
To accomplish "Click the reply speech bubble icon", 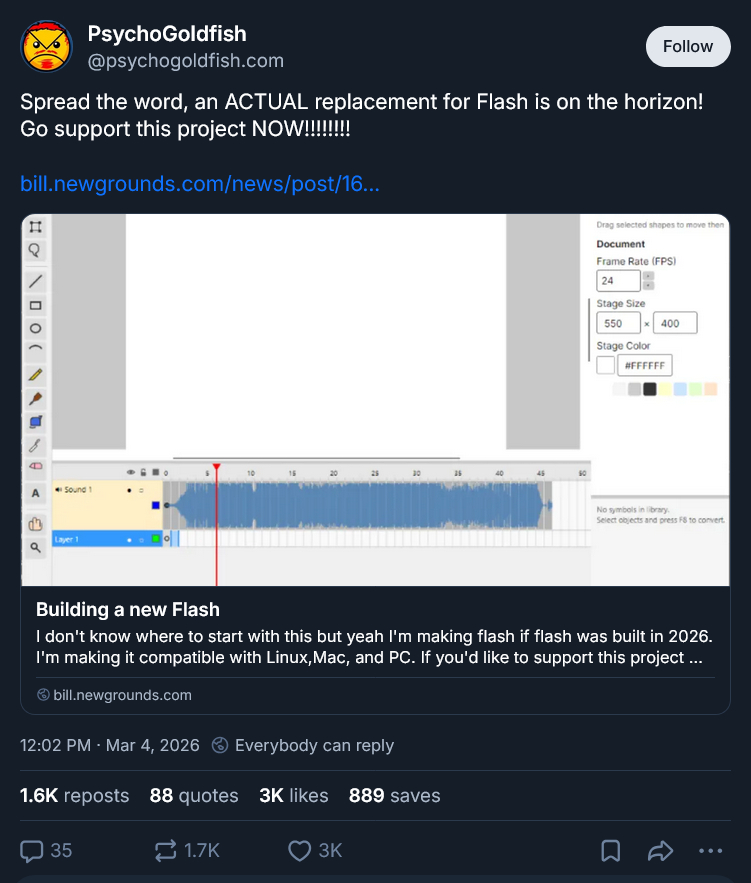I will click(x=33, y=850).
